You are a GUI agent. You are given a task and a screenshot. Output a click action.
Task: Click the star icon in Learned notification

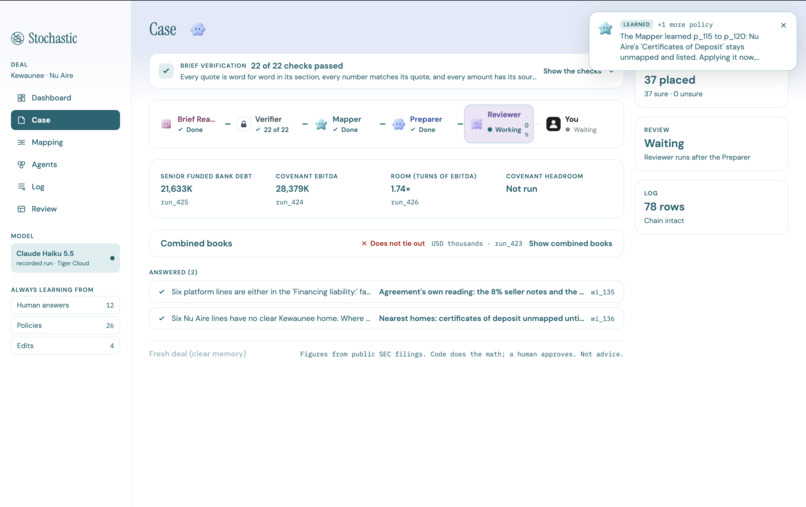click(x=606, y=29)
